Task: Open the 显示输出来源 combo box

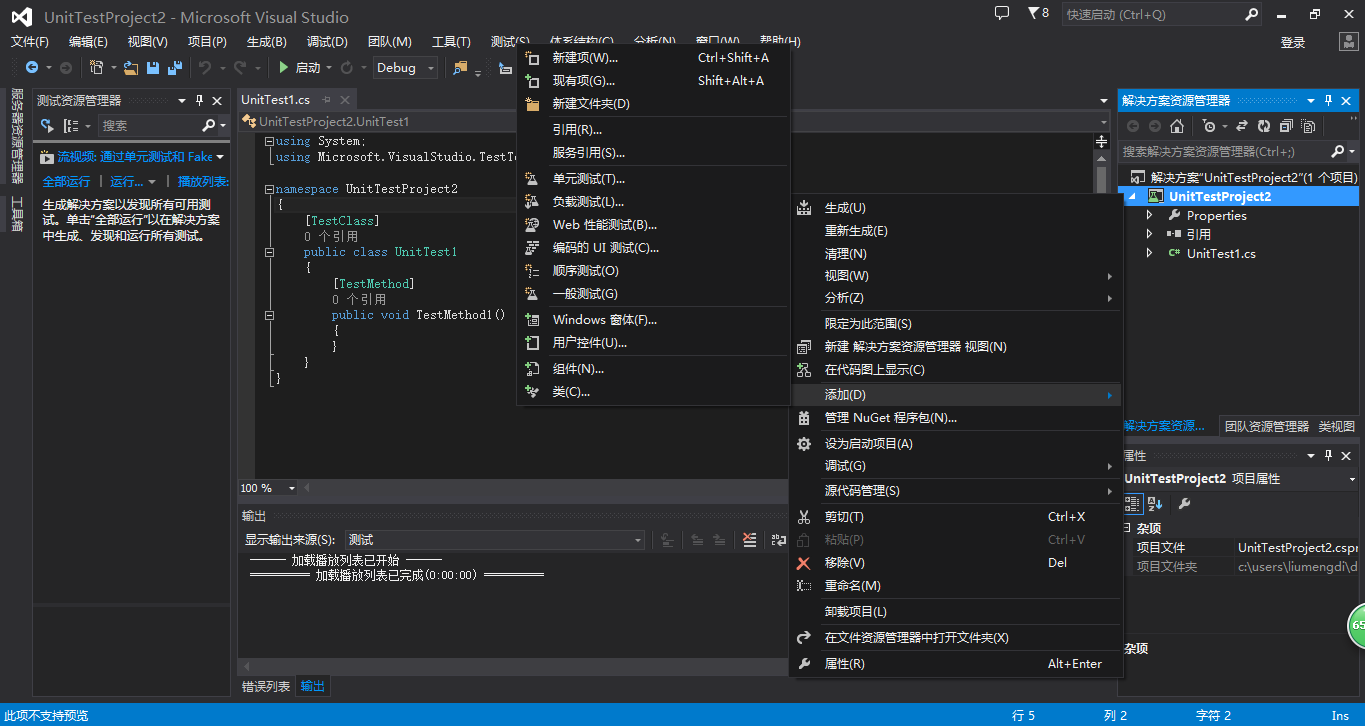Action: pos(495,539)
